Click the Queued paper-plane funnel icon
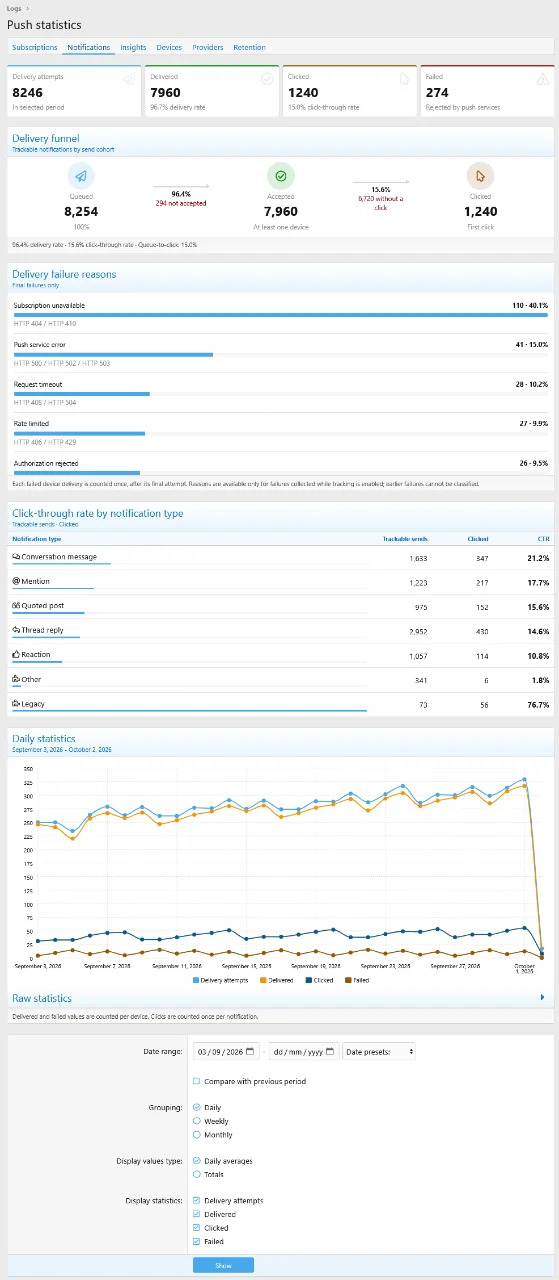The image size is (559, 1280). (81, 176)
